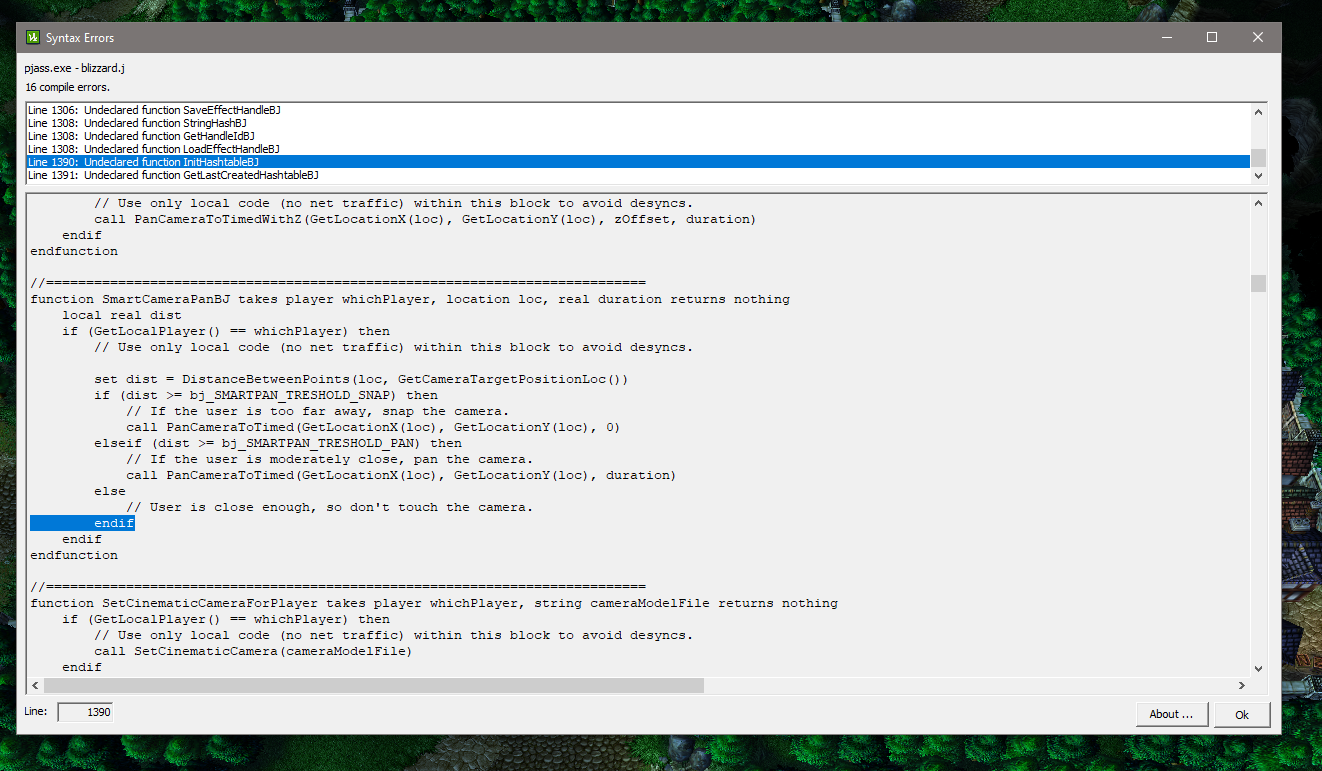This screenshot has height=771, width=1322.
Task: Click the bj_SMARTPAN_TRESHOLD_SNAP condition line
Action: [x=266, y=395]
